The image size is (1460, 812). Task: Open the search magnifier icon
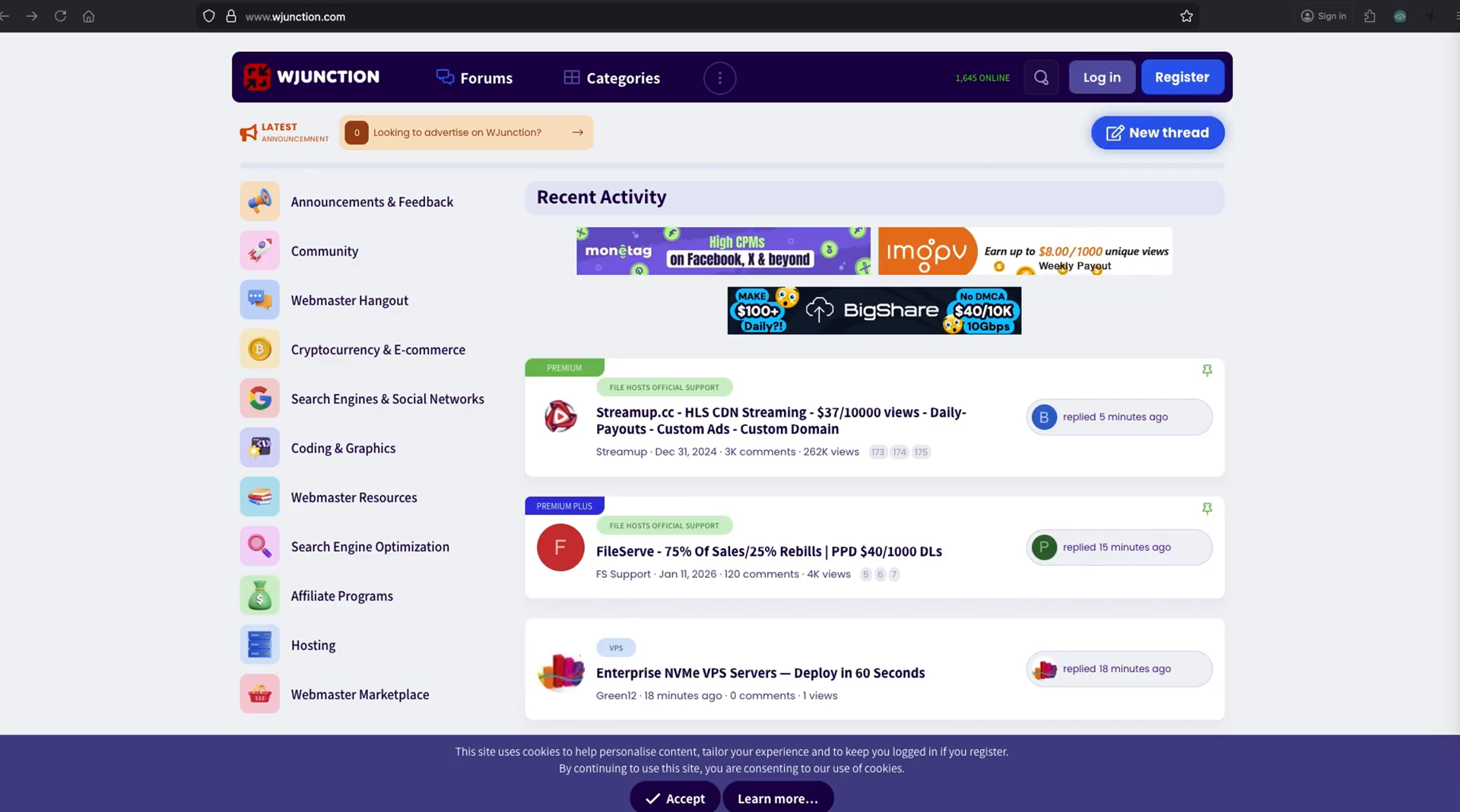coord(1041,78)
